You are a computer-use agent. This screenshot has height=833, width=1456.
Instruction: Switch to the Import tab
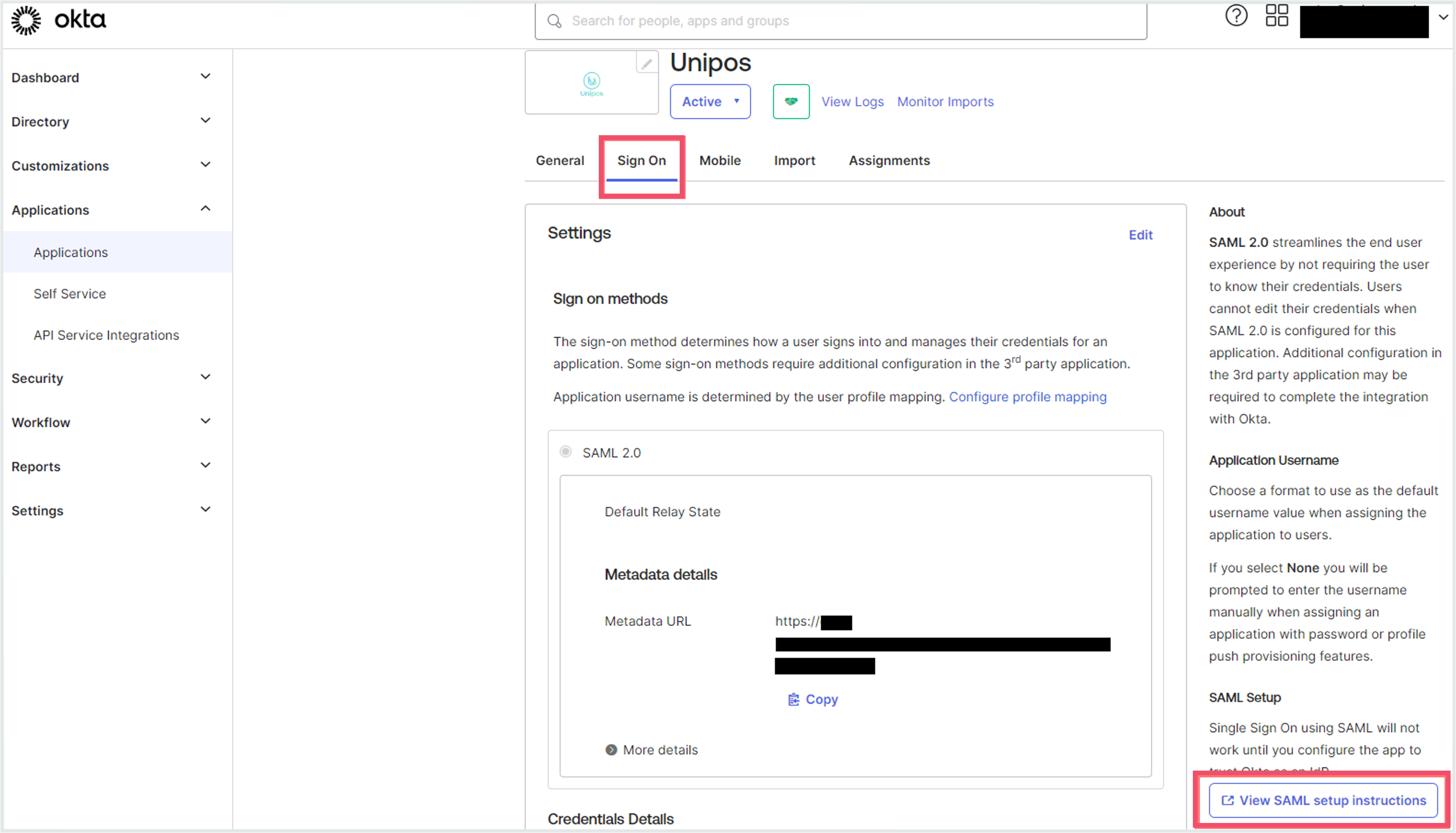[x=794, y=161]
